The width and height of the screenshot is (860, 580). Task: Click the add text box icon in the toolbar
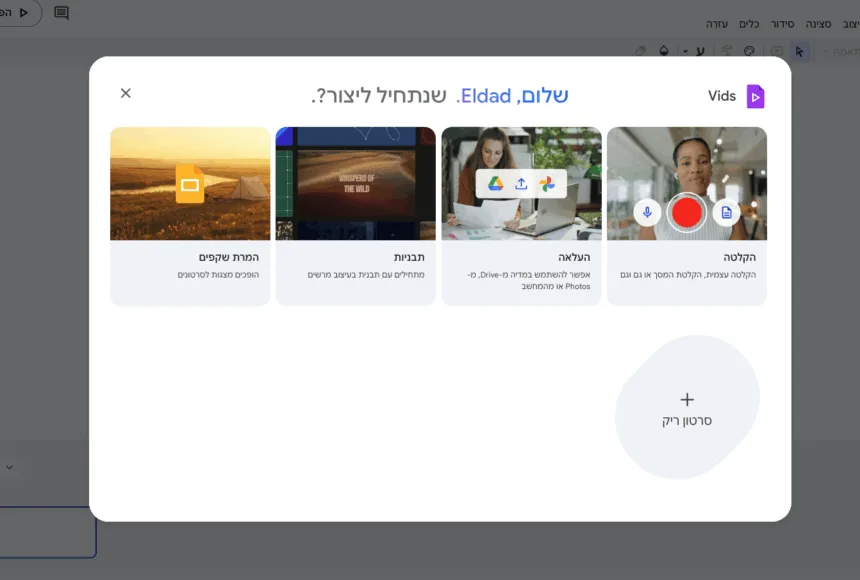777,51
